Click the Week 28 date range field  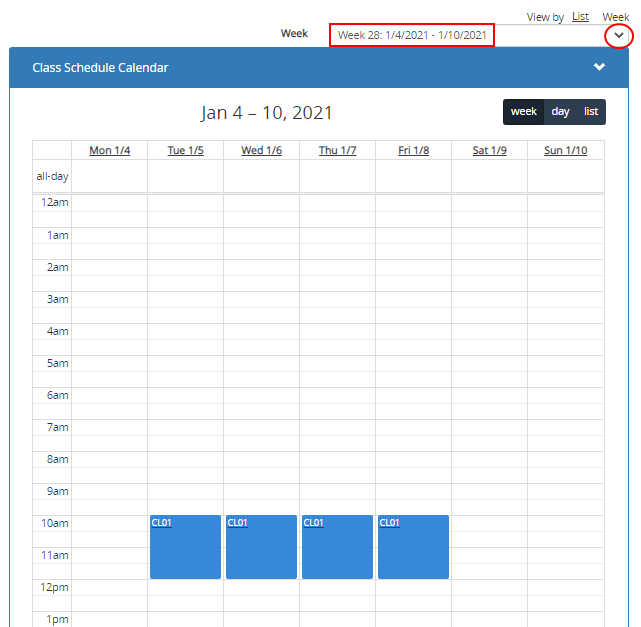click(x=412, y=35)
